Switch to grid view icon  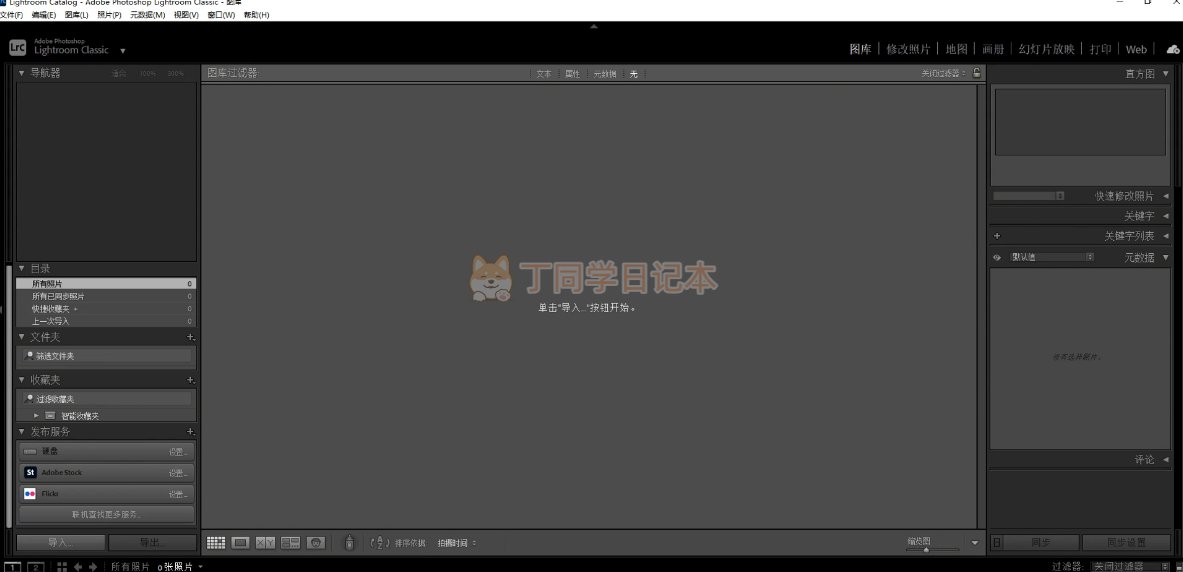coord(216,543)
